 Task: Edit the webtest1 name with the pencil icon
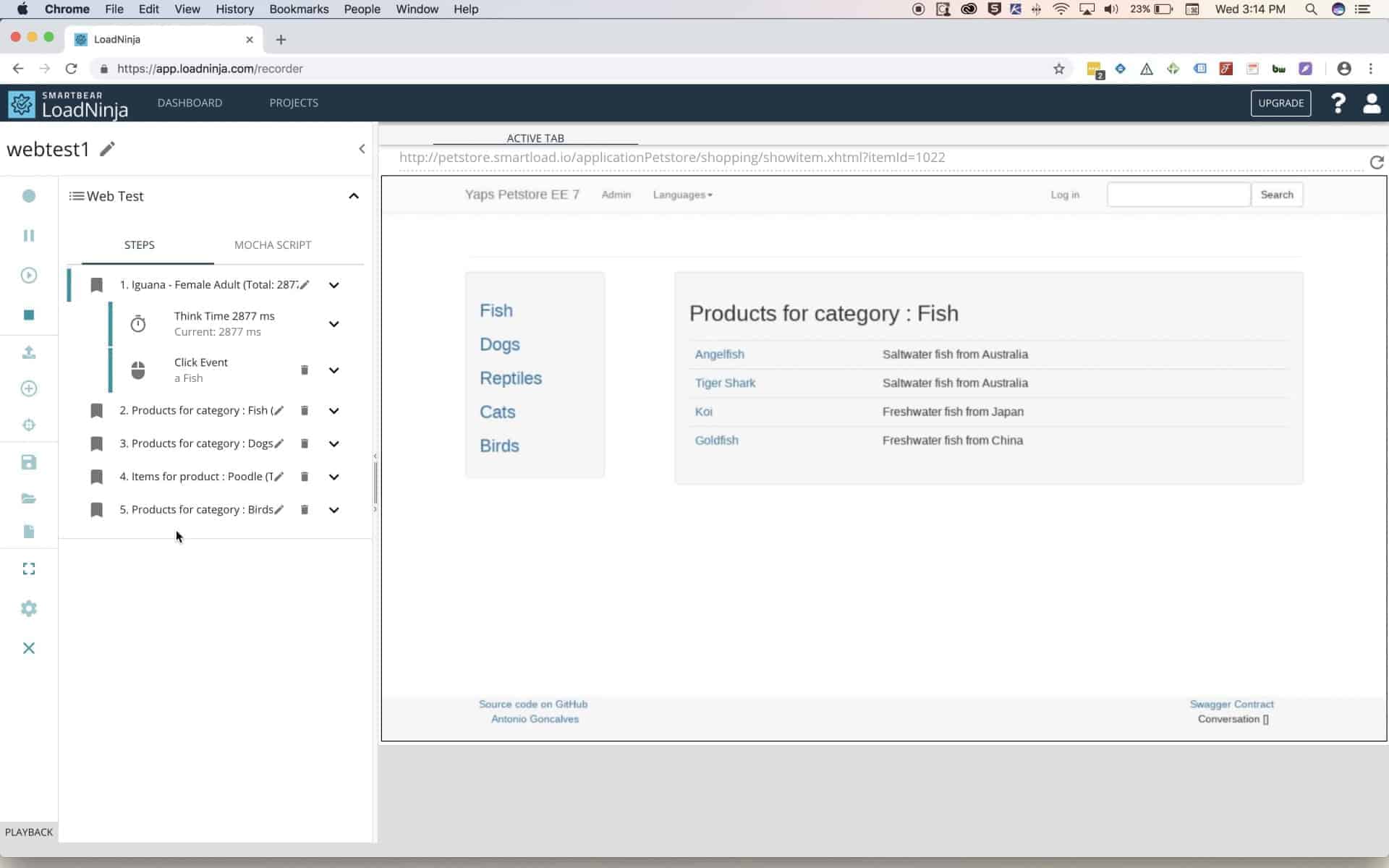(x=107, y=149)
